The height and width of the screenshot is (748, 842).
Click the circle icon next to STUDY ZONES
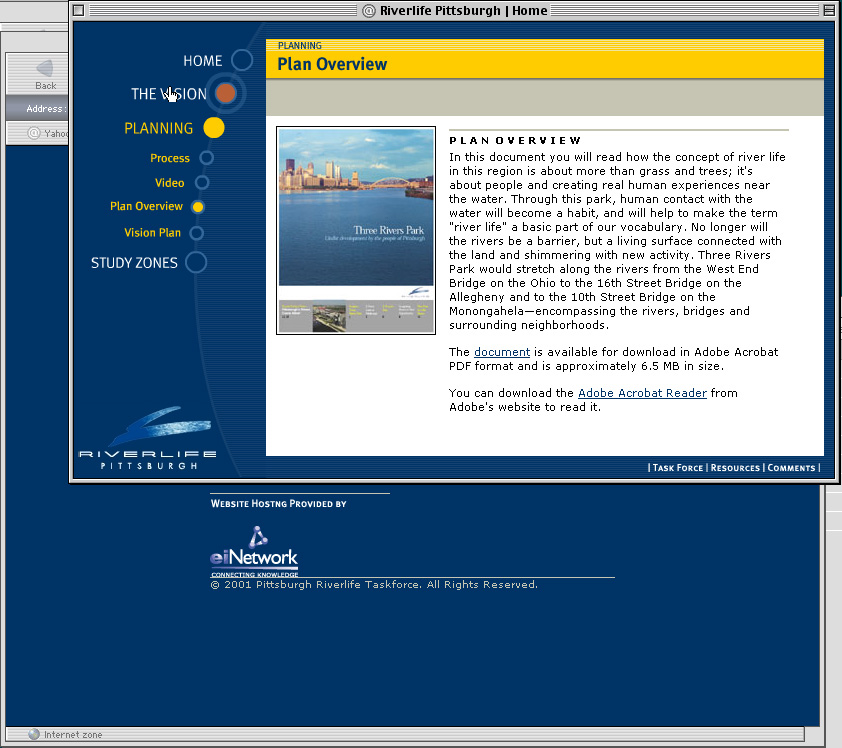[x=196, y=263]
